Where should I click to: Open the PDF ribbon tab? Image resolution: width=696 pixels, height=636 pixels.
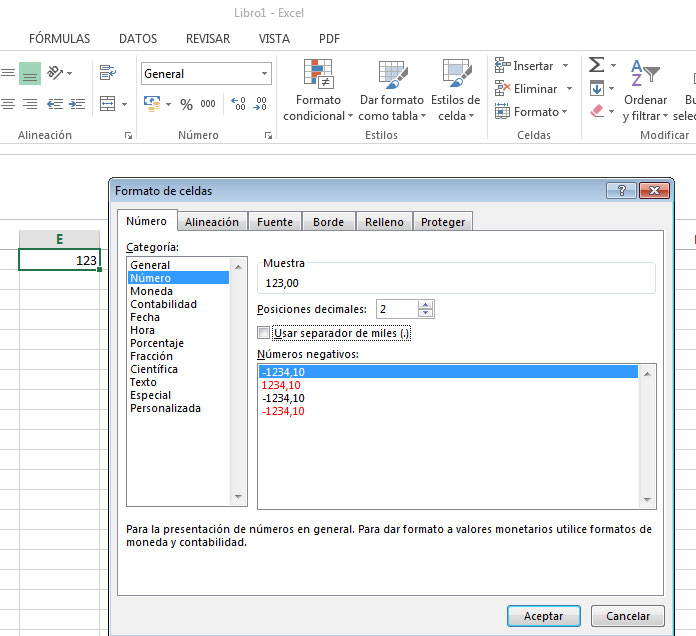coord(329,39)
